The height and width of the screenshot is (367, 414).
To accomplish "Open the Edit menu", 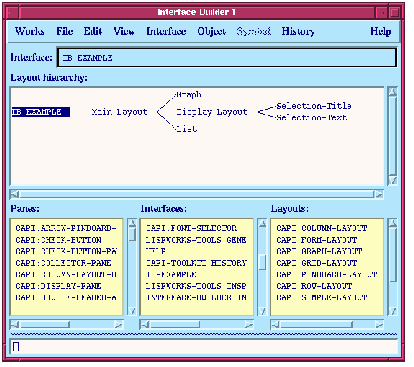I will tap(93, 31).
